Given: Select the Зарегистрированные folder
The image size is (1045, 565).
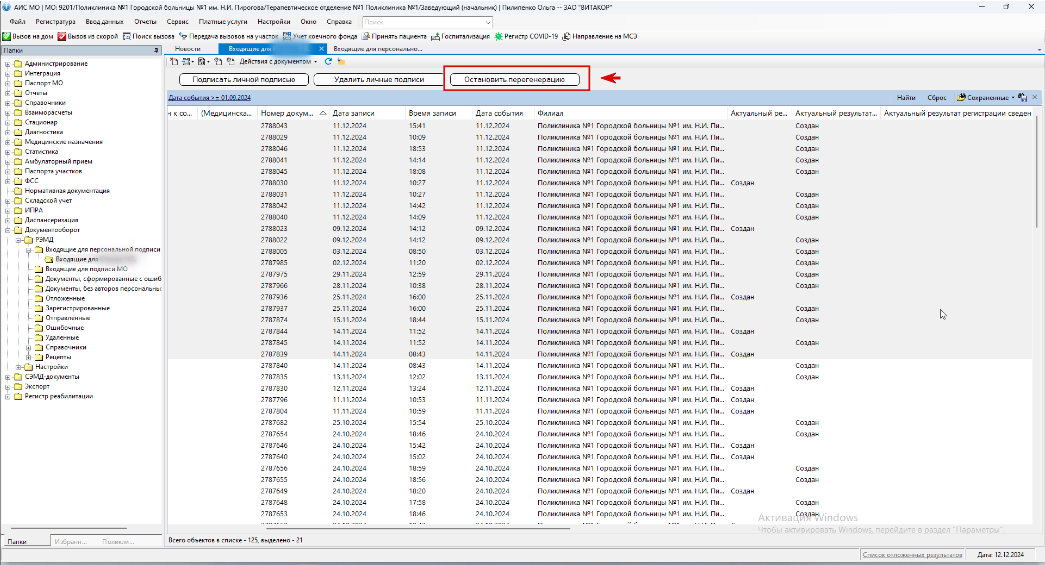Looking at the screenshot, I should pos(77,308).
